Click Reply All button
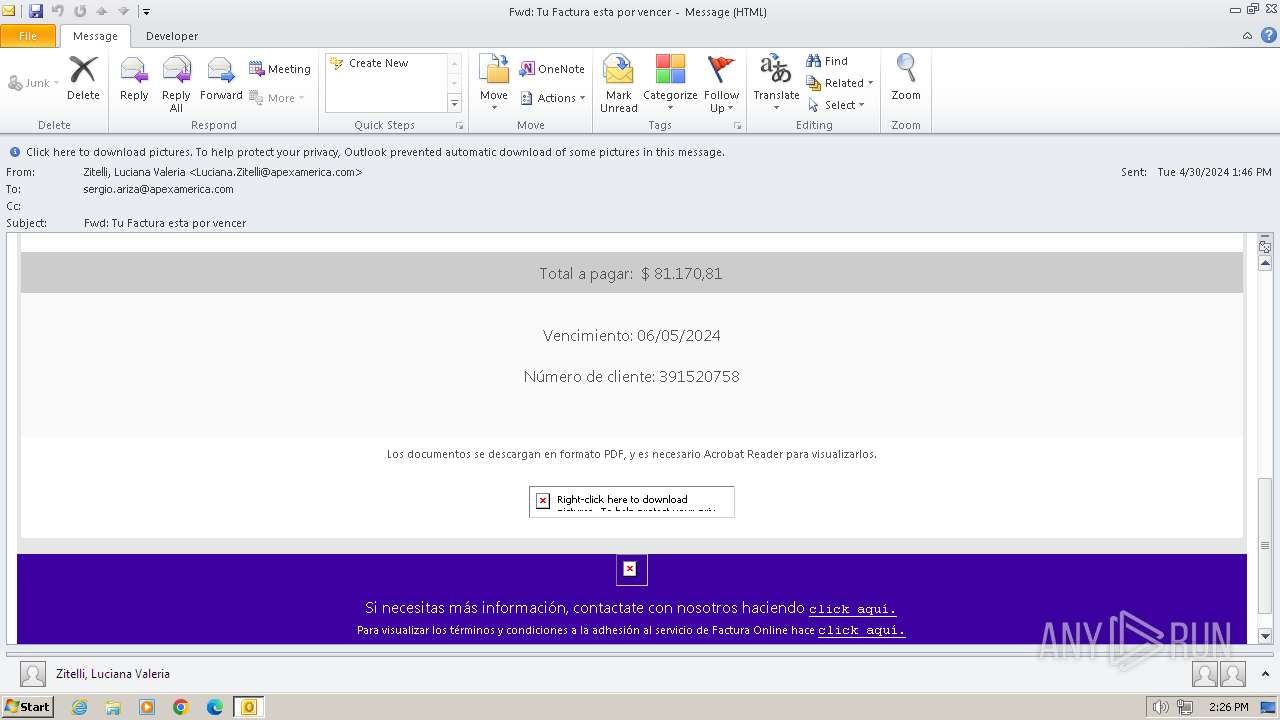The image size is (1280, 720). [176, 84]
